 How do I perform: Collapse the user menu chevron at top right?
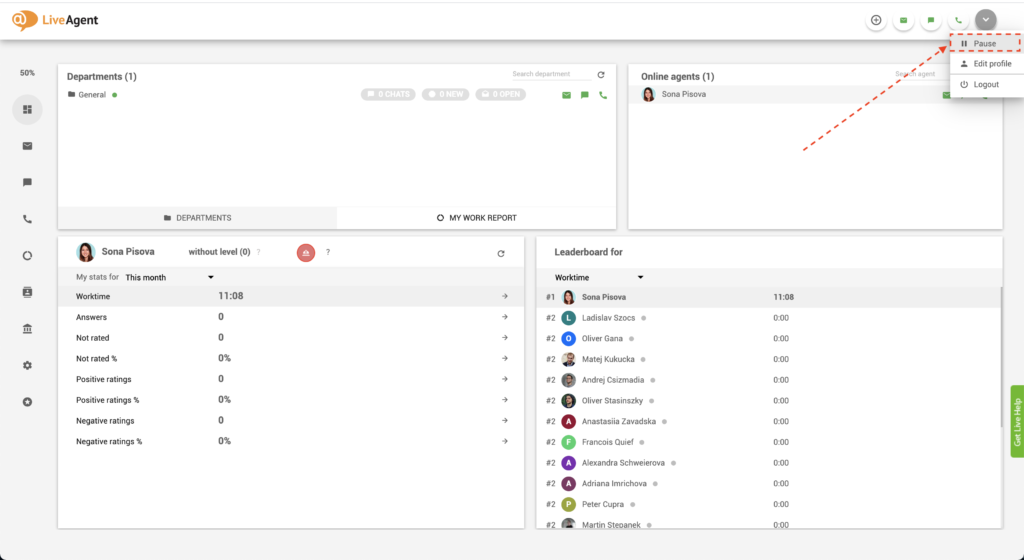[986, 20]
